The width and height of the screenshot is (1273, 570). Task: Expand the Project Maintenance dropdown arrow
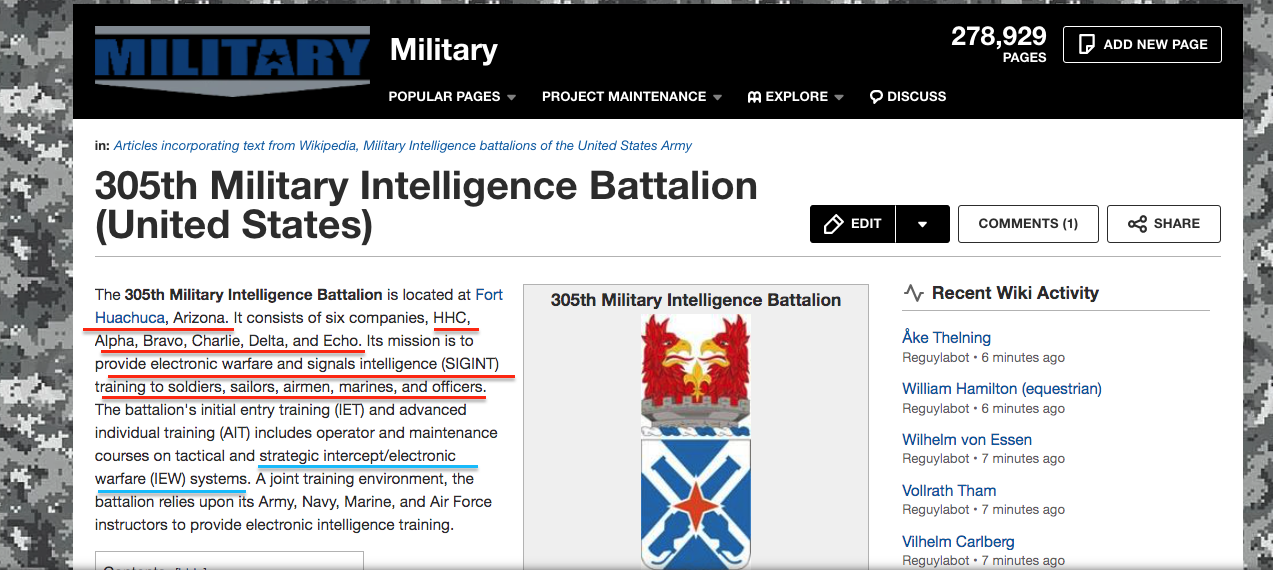point(717,98)
